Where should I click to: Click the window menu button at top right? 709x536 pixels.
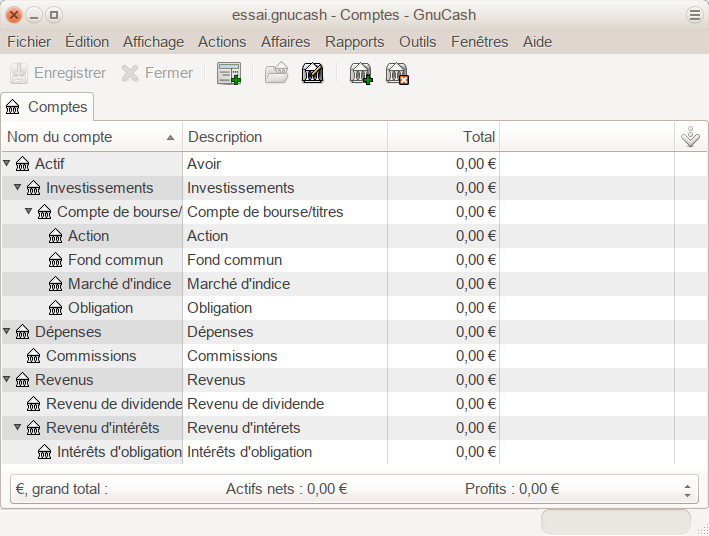coord(695,14)
